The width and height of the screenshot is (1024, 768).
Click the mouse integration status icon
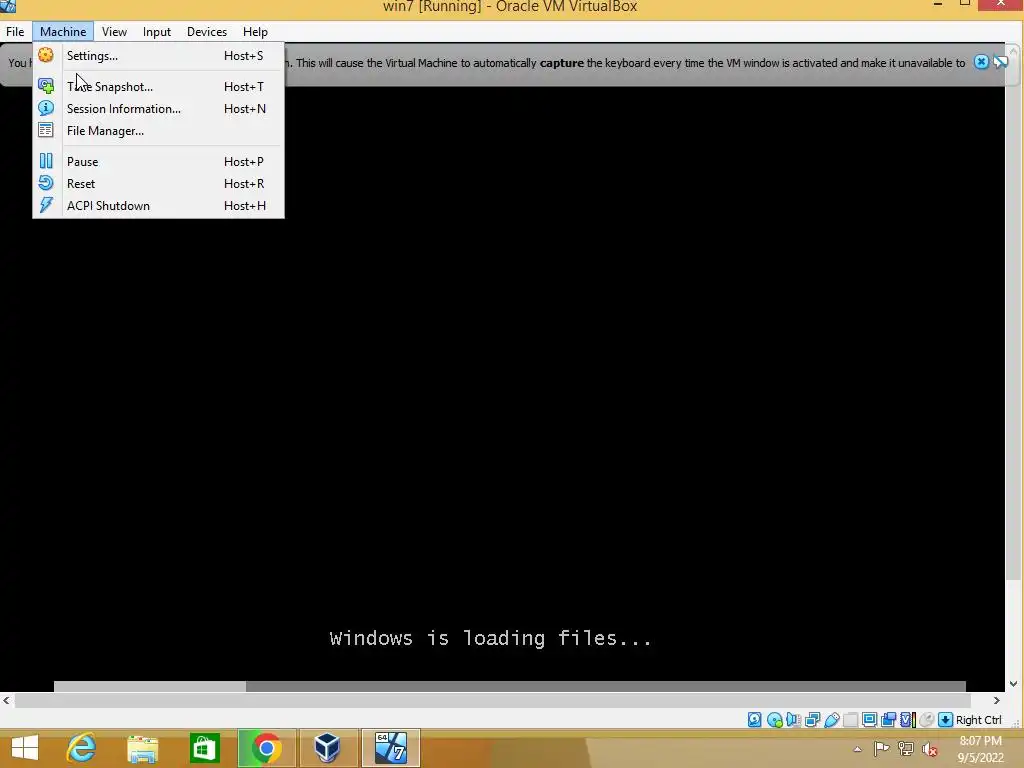point(926,720)
